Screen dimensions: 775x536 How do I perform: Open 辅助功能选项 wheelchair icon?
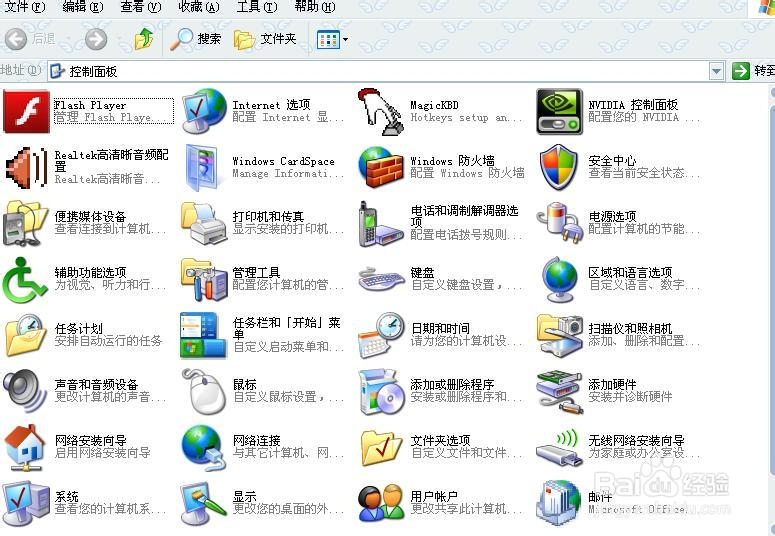point(25,279)
